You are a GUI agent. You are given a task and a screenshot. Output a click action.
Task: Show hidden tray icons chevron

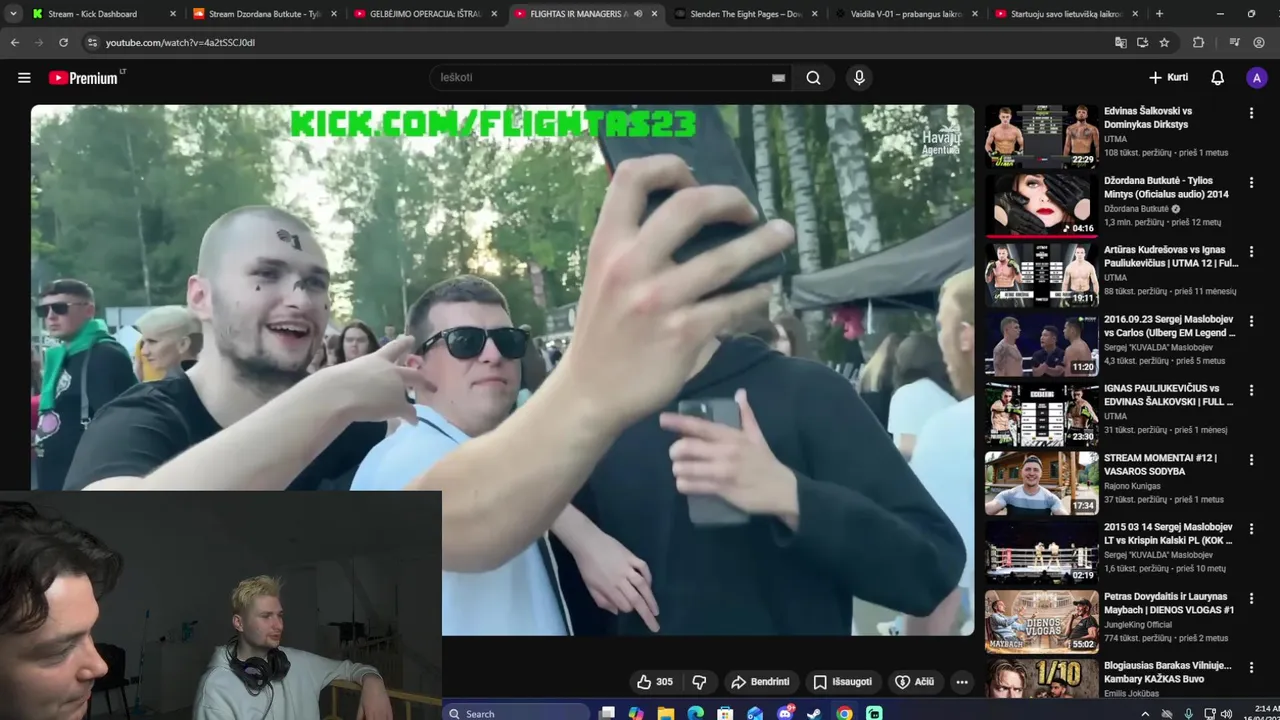[1146, 714]
